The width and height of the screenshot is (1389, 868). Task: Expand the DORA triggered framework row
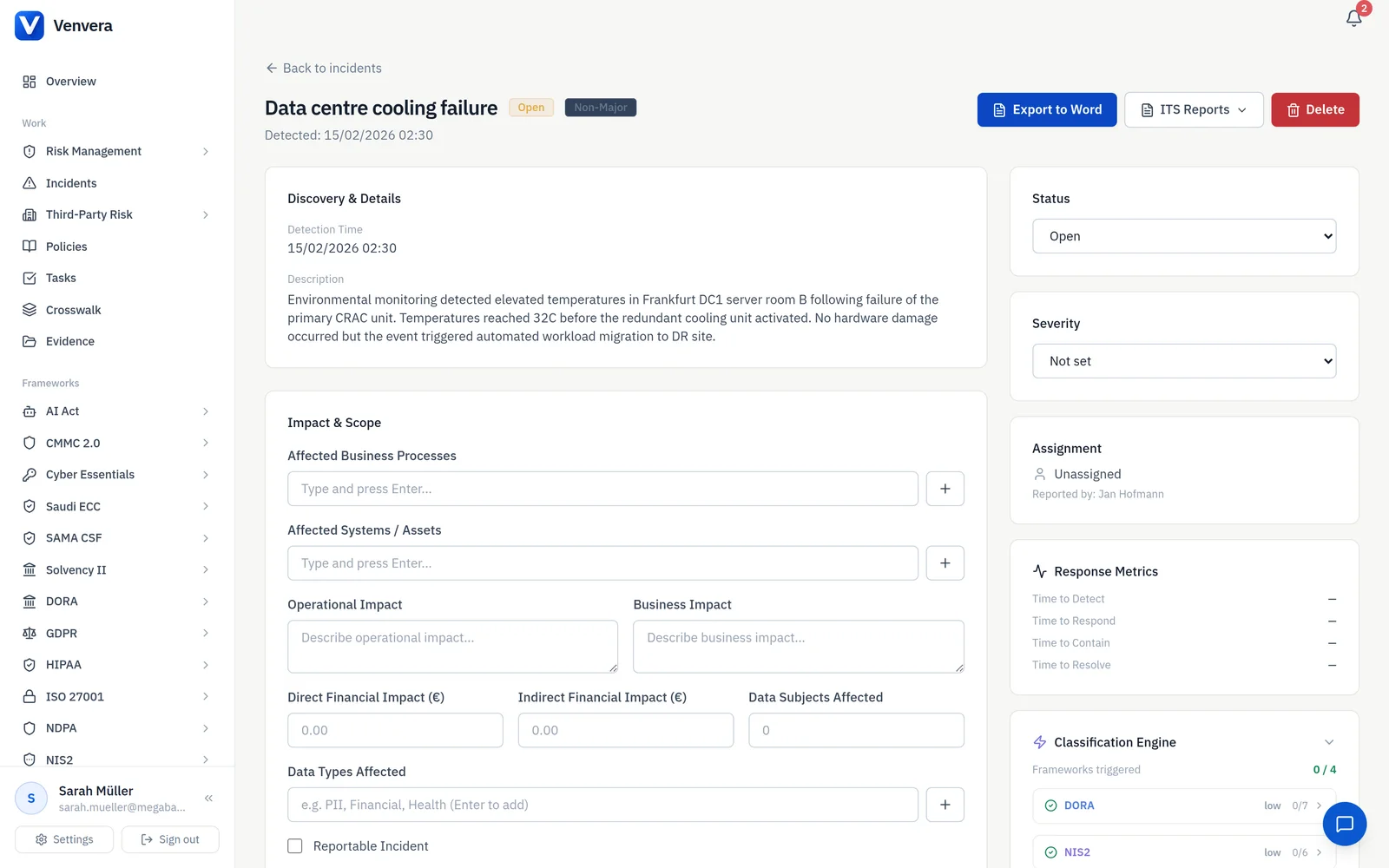click(x=1184, y=806)
